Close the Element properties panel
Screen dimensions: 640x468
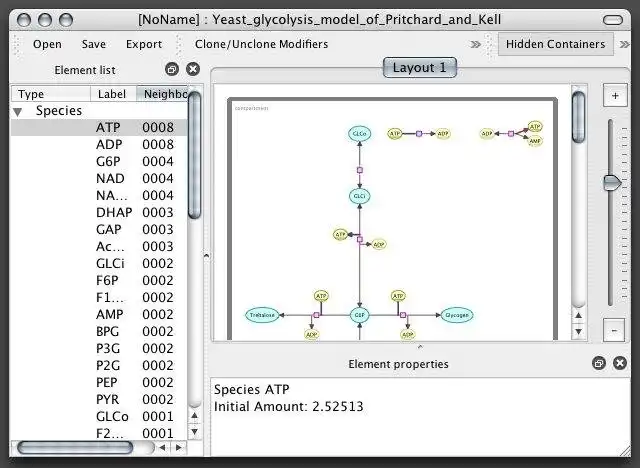[620, 363]
